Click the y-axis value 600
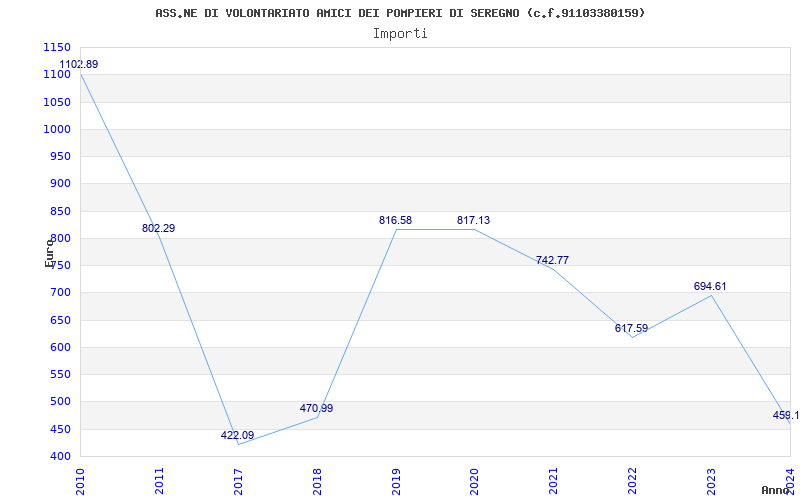 61,347
